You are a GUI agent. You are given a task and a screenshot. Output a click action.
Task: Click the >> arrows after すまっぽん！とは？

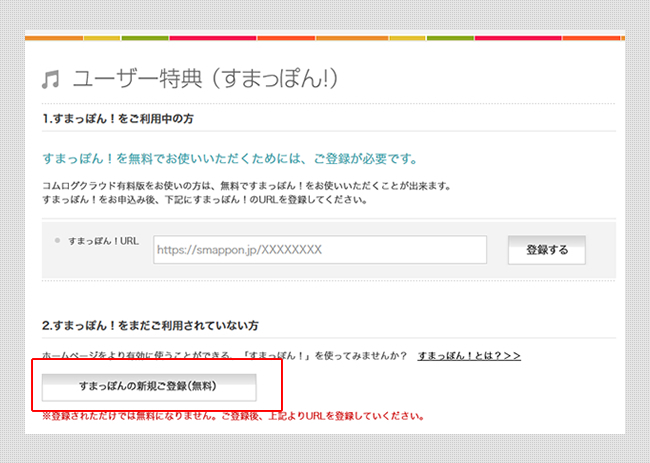coord(509,356)
